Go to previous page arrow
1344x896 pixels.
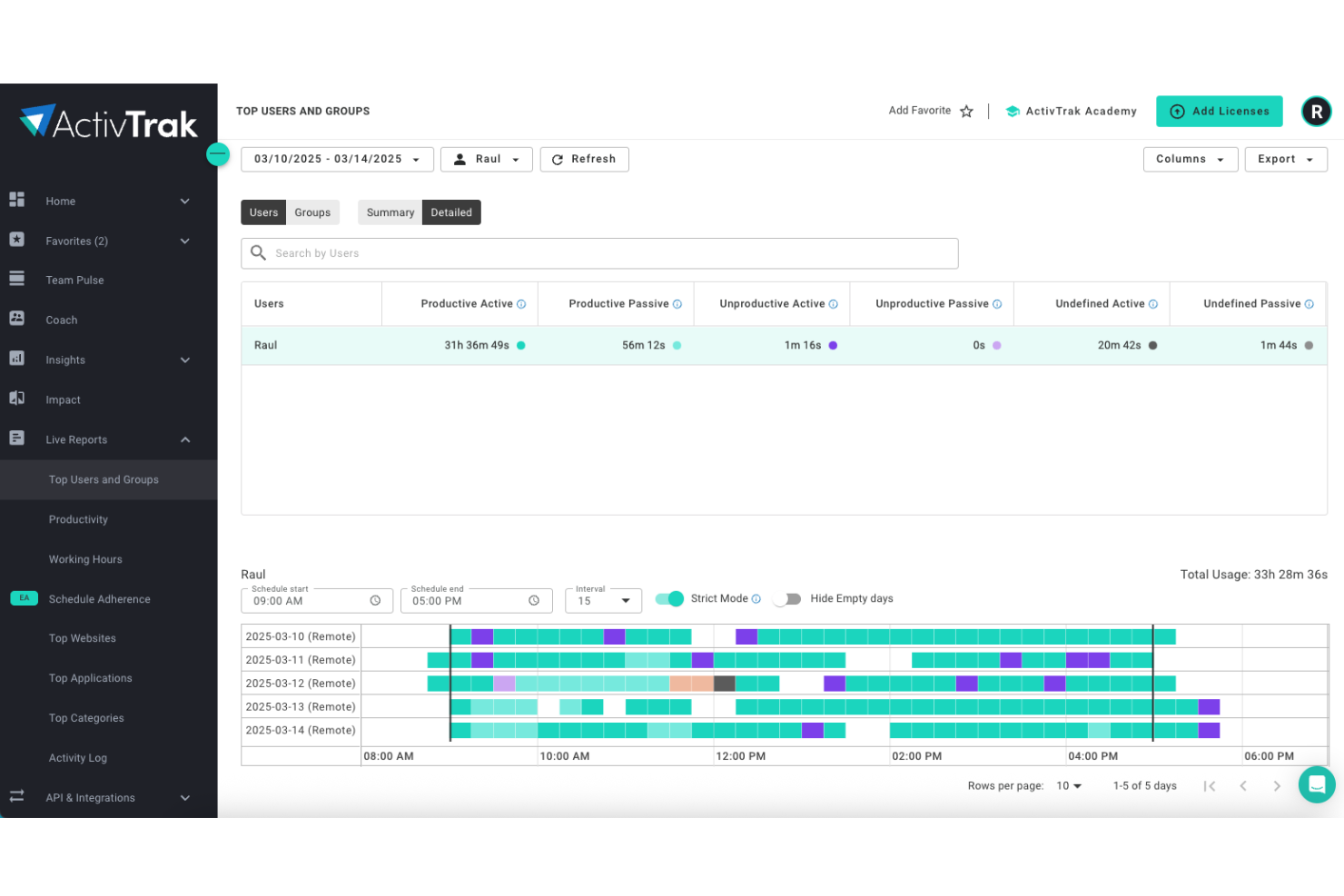1243,786
